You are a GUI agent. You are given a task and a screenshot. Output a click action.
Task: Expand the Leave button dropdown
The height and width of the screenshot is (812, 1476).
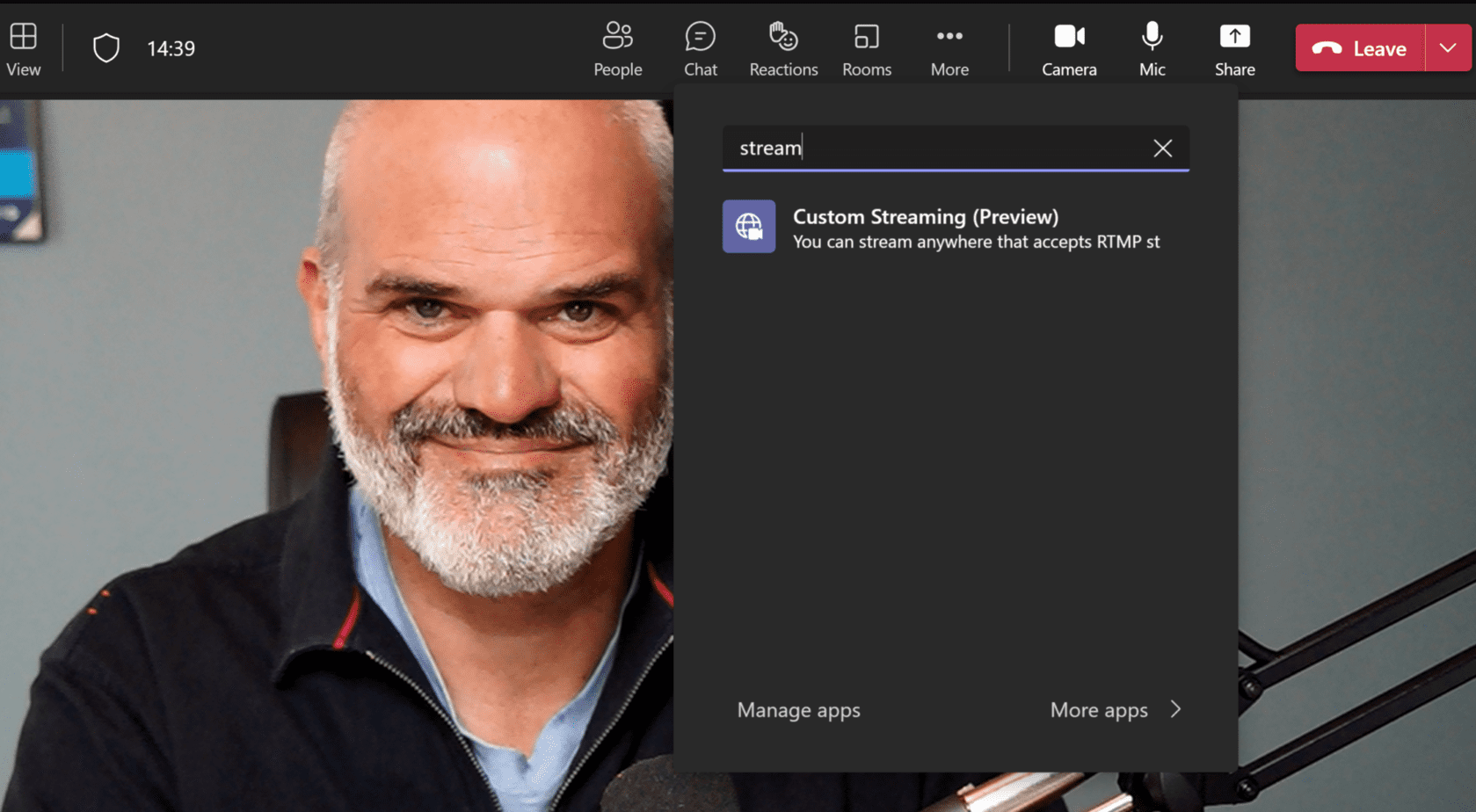pyautogui.click(x=1447, y=48)
